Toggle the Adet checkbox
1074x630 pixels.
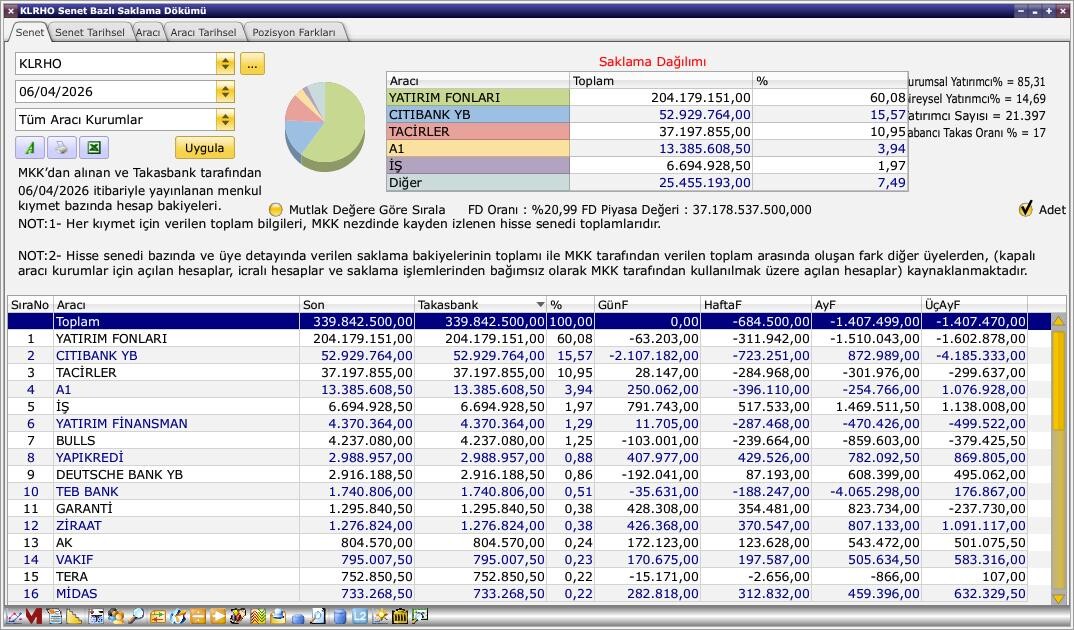(x=1025, y=209)
